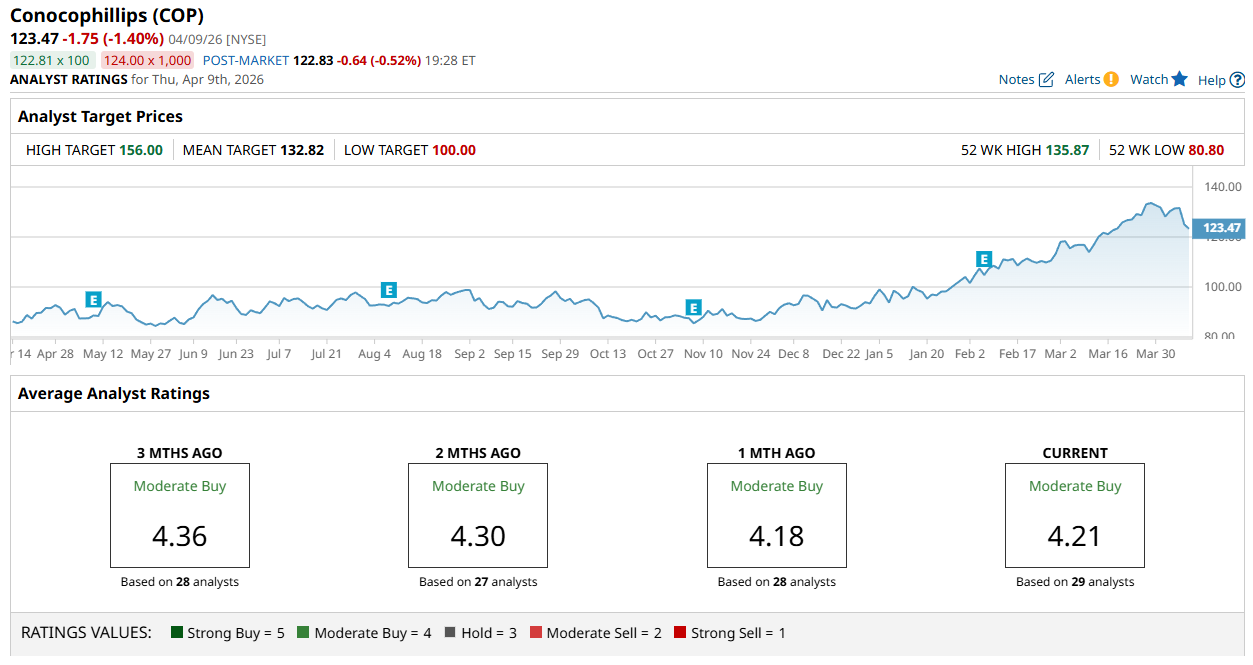This screenshot has width=1253, height=665.
Task: Click 'Based on 29 analysts' text
Action: 1075,582
